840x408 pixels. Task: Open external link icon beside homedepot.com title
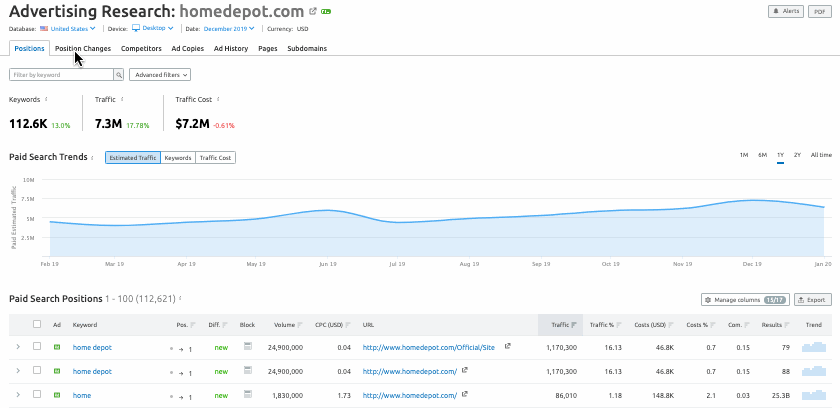[312, 12]
